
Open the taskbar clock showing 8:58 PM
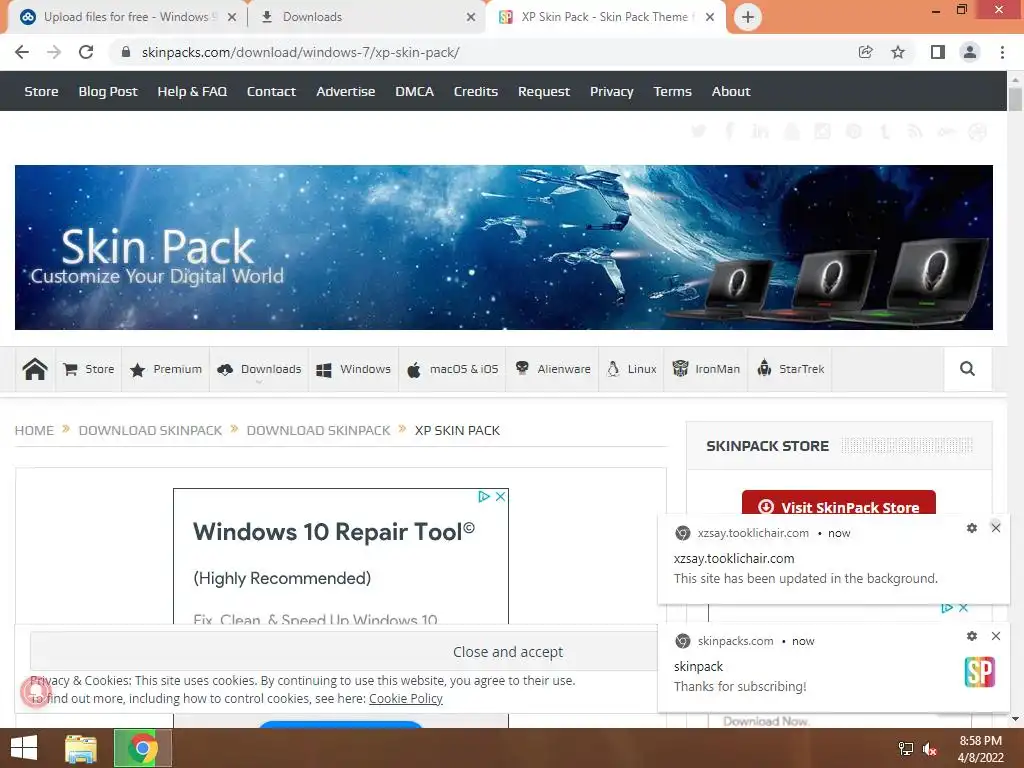tap(980, 749)
